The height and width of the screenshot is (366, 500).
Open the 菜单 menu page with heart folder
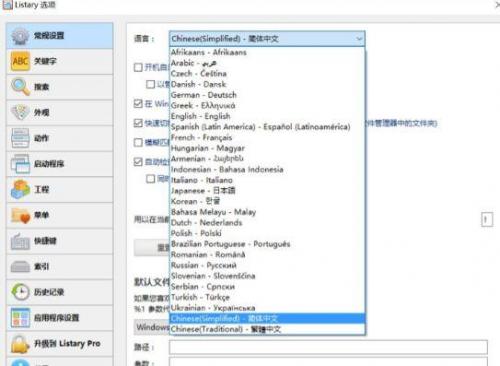[60, 215]
